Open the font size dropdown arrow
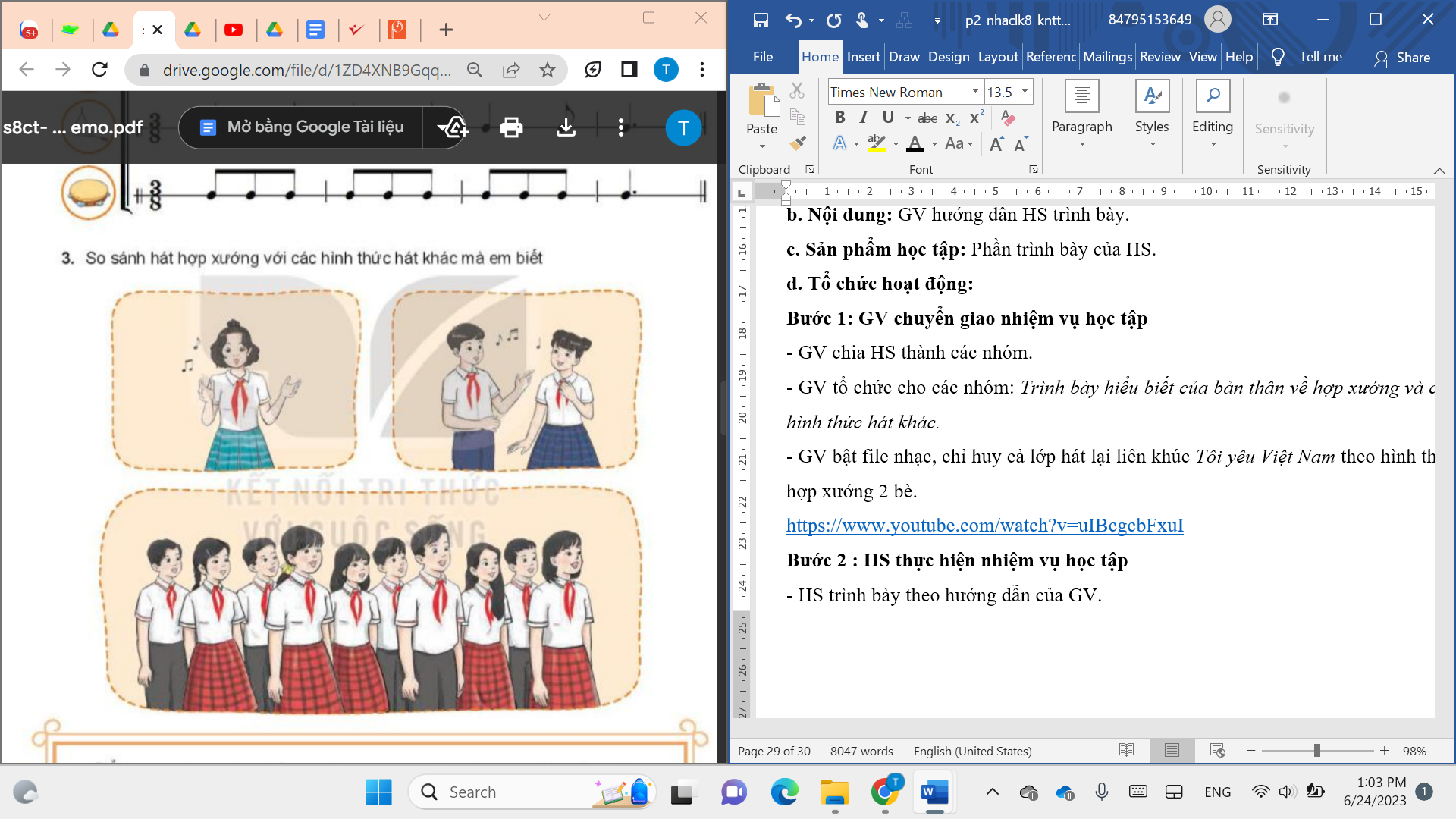 coord(1025,92)
